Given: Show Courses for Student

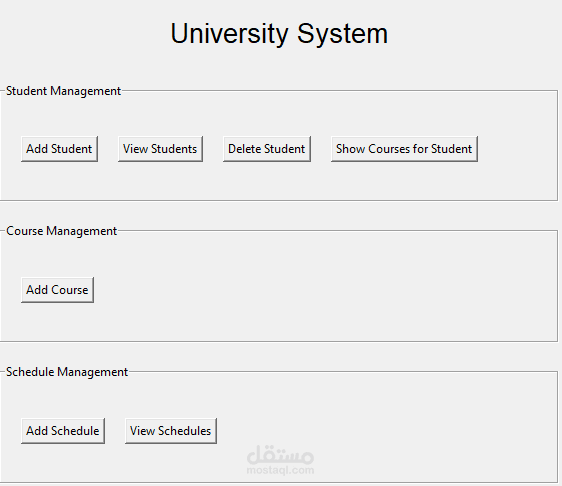Looking at the screenshot, I should (404, 149).
